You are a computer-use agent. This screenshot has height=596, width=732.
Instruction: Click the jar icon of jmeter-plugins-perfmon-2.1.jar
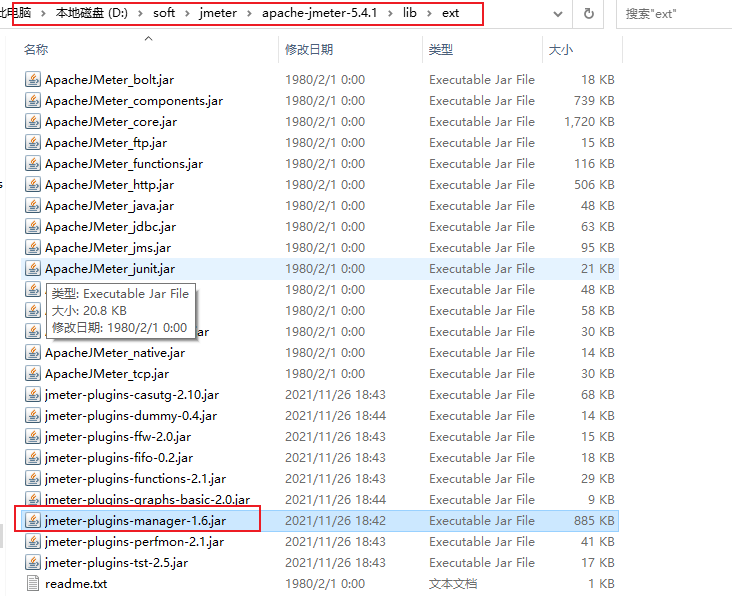click(x=33, y=542)
